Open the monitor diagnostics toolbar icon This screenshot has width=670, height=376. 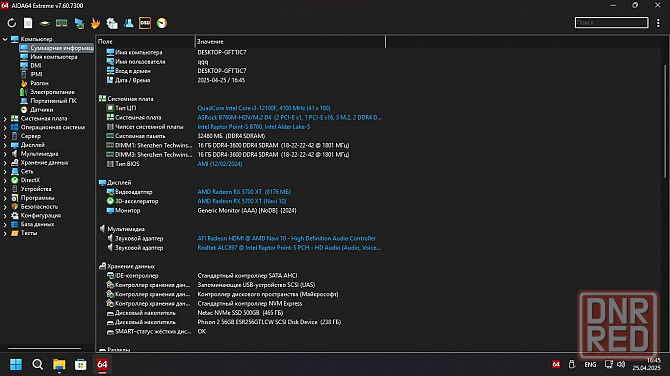click(79, 23)
